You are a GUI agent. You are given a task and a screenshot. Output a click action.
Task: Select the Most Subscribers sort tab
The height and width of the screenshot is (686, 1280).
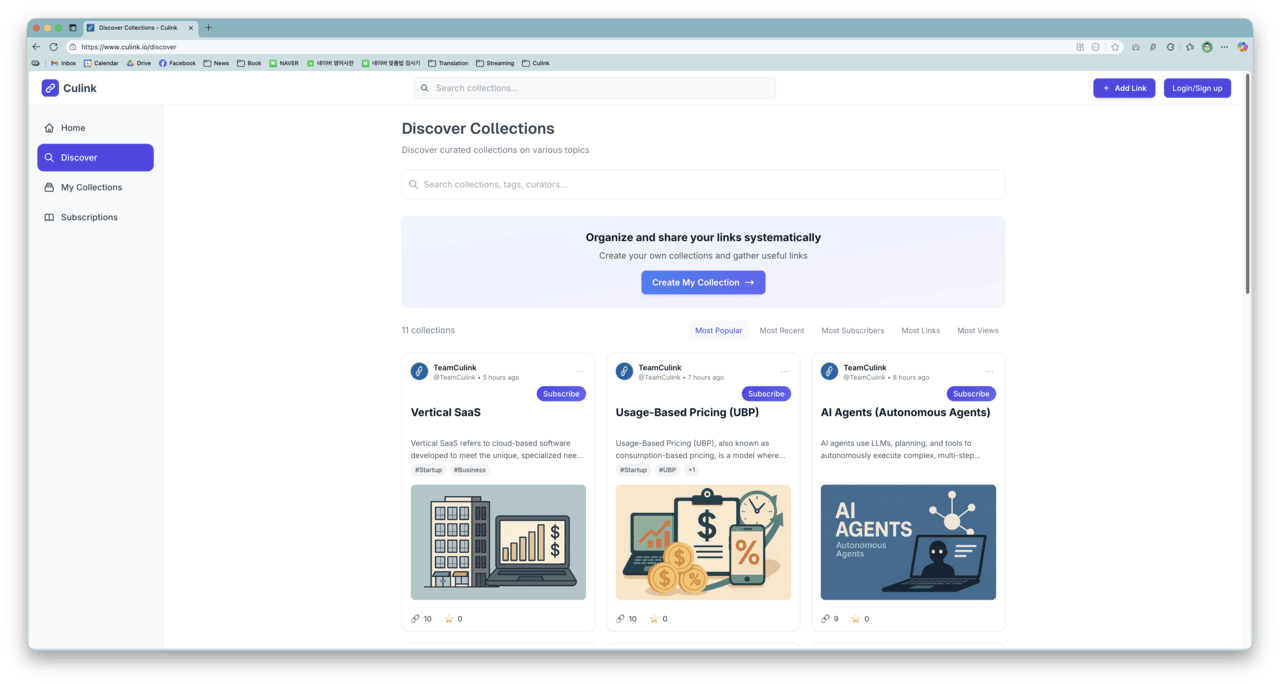pyautogui.click(x=851, y=330)
